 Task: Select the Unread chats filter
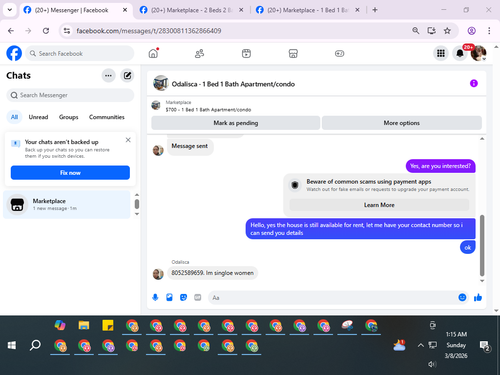(38, 117)
